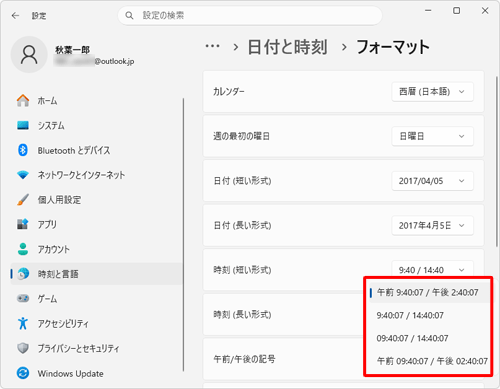Screen dimensions: 500x389
Task: Open ホーム settings page
Action: click(97, 100)
